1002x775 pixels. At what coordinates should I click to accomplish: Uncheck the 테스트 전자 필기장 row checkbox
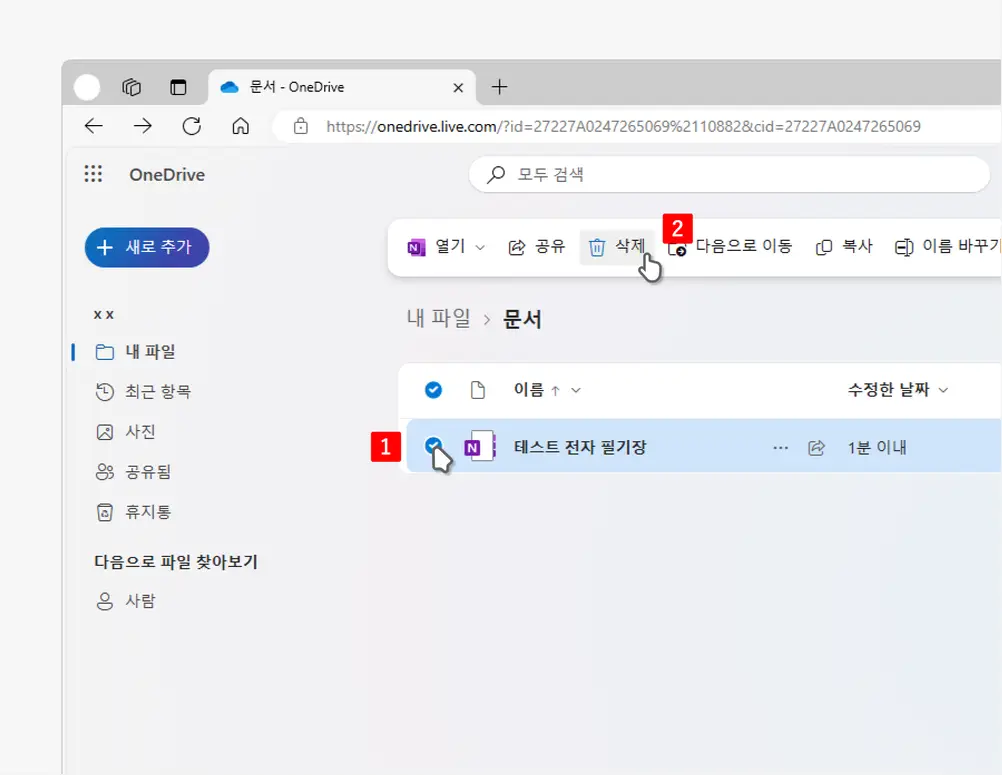pyautogui.click(x=433, y=445)
